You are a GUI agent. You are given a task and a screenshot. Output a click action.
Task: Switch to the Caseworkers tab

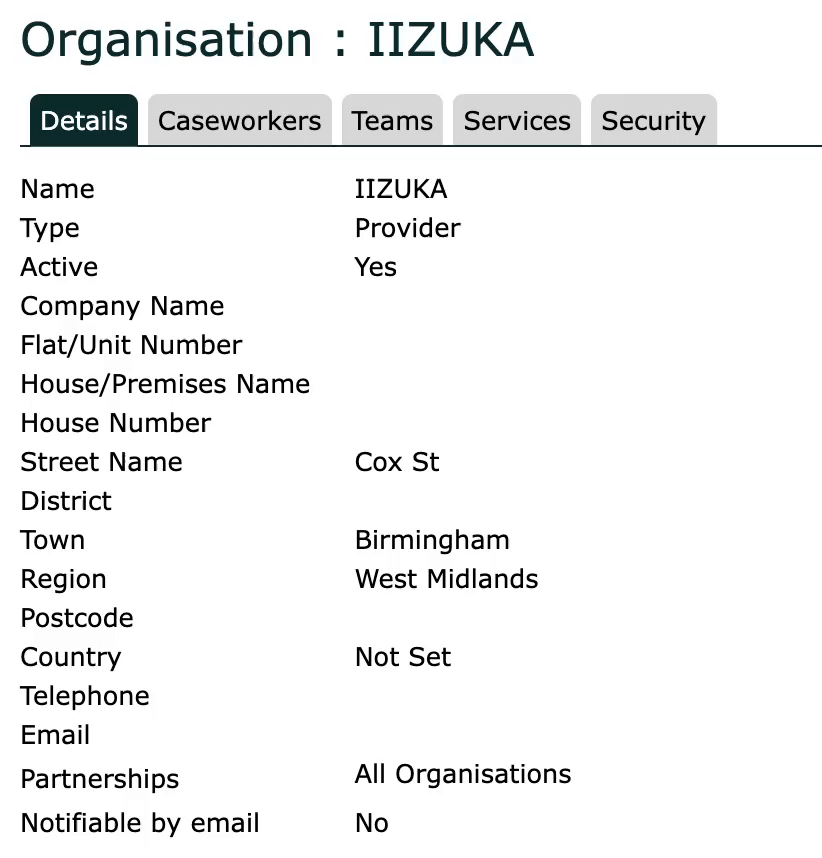pyautogui.click(x=240, y=121)
